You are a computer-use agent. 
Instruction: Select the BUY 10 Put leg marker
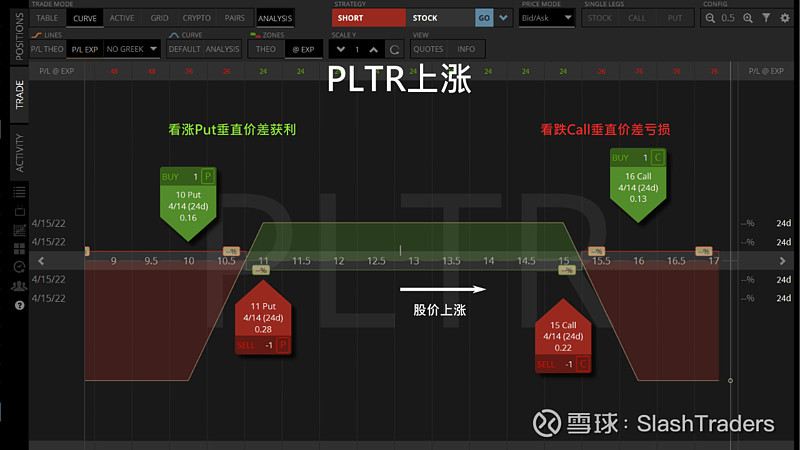pyautogui.click(x=188, y=204)
